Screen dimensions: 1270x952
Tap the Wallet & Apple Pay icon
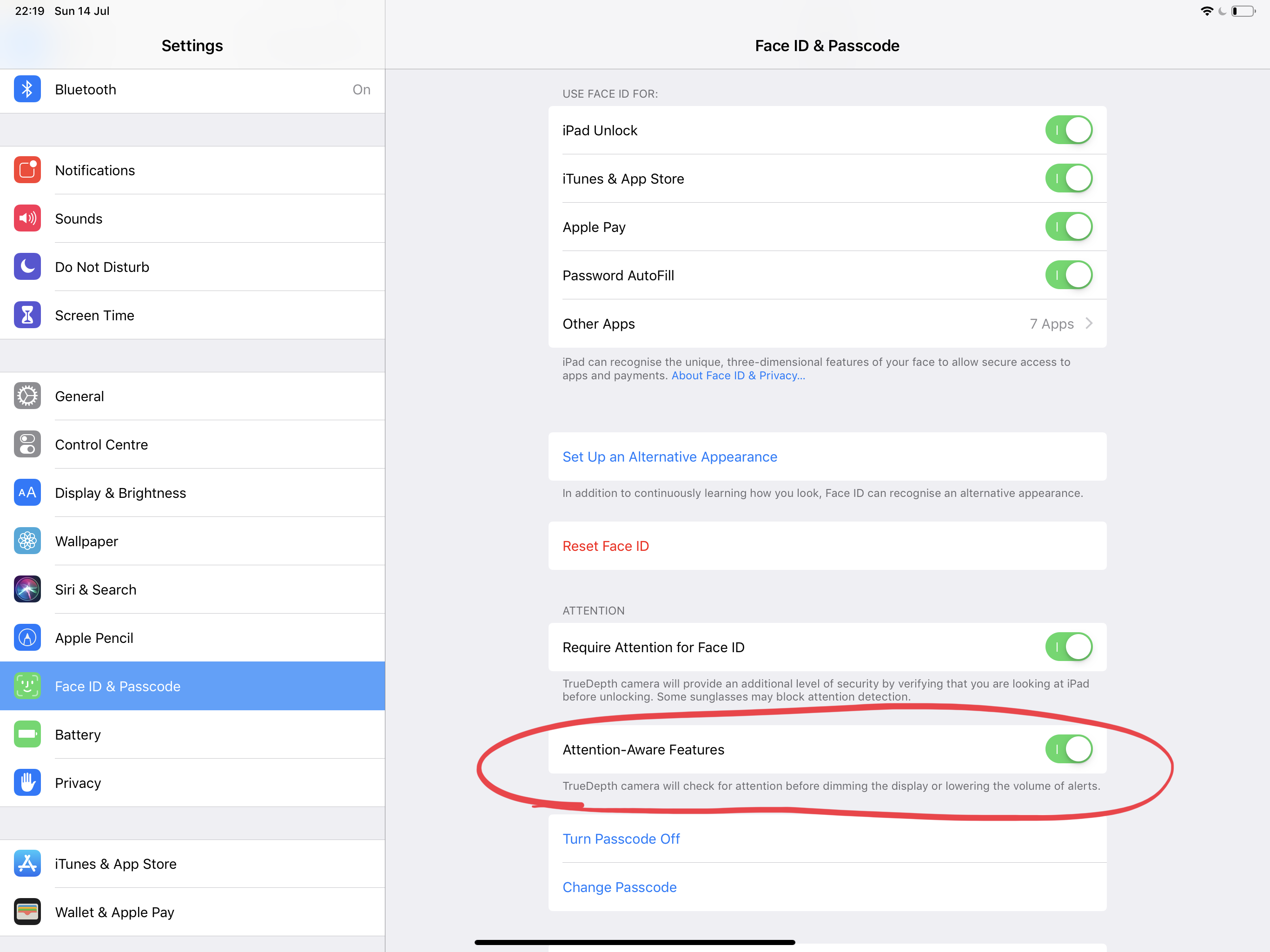27,912
